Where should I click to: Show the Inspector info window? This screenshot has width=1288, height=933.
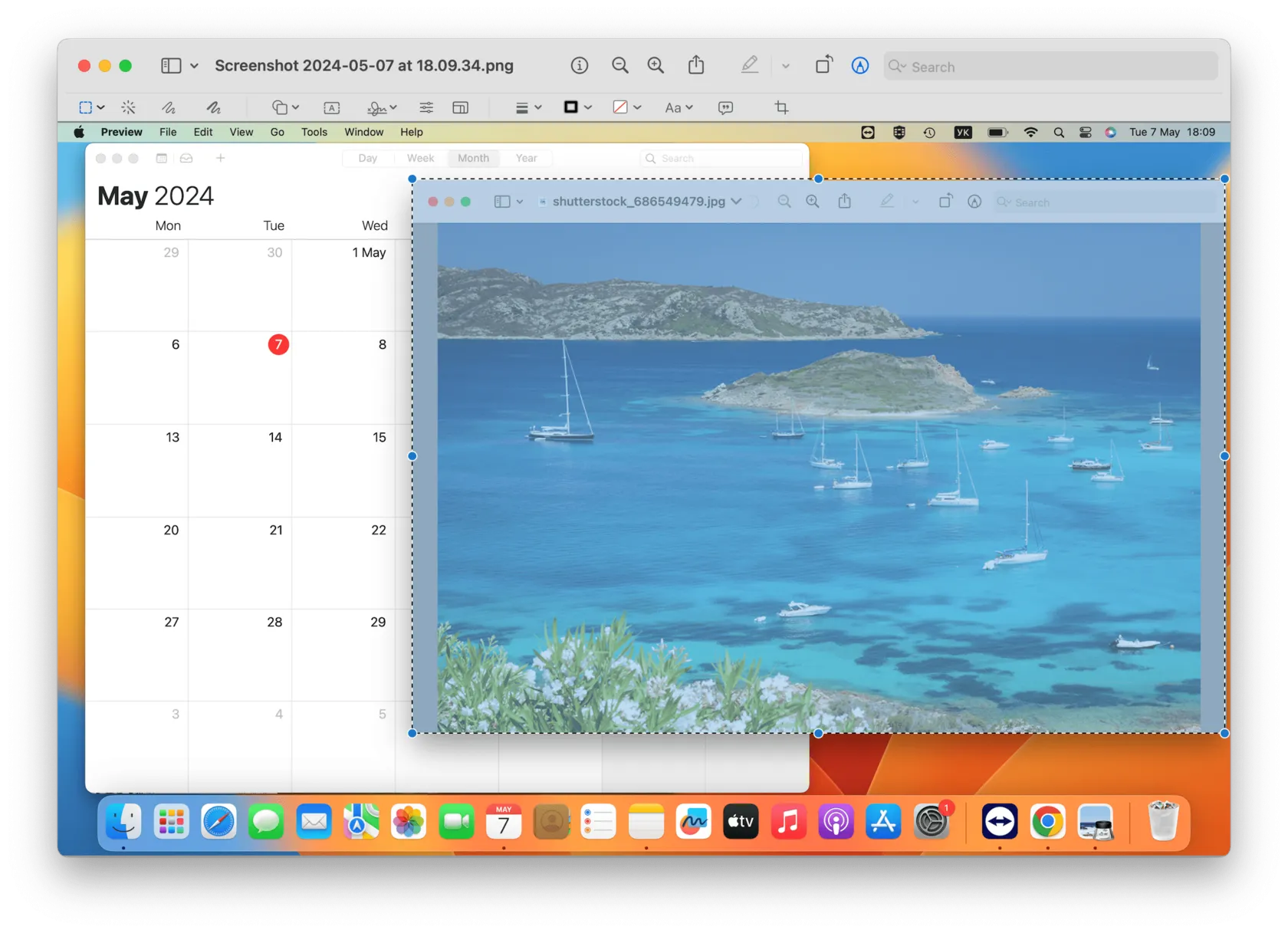580,65
